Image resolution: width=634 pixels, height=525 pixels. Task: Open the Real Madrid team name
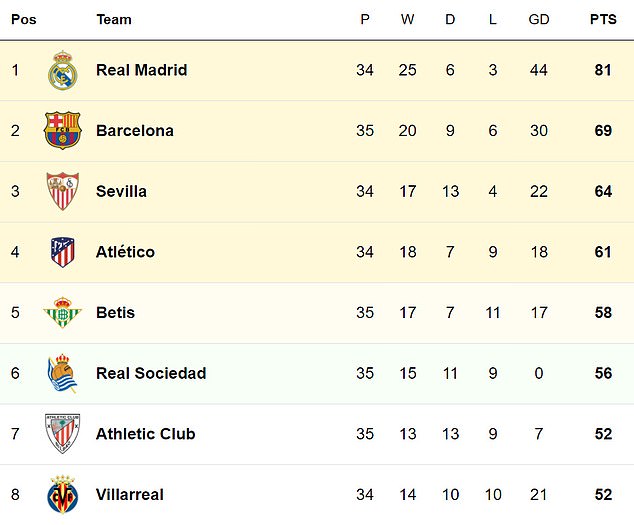coord(142,70)
